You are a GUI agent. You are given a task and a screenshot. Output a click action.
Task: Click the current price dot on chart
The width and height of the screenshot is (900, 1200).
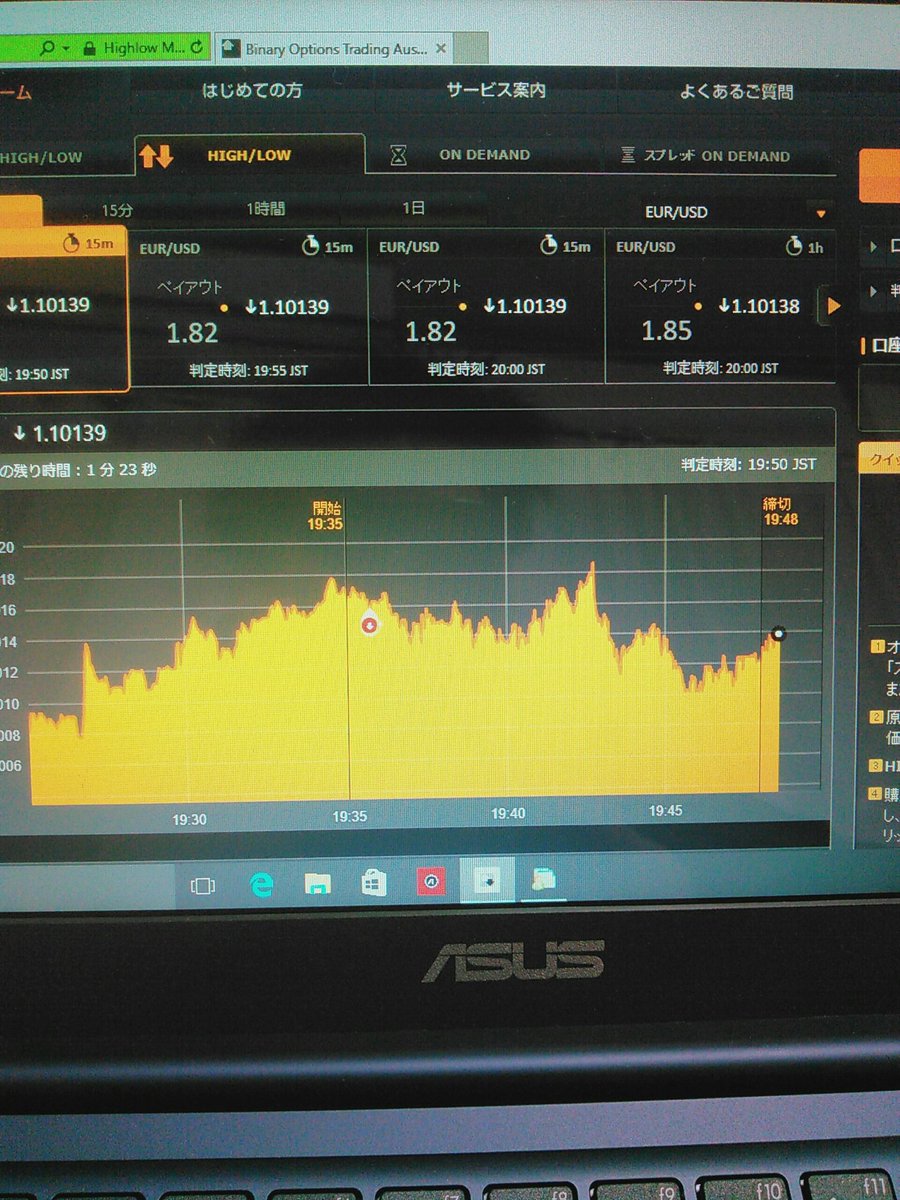778,633
